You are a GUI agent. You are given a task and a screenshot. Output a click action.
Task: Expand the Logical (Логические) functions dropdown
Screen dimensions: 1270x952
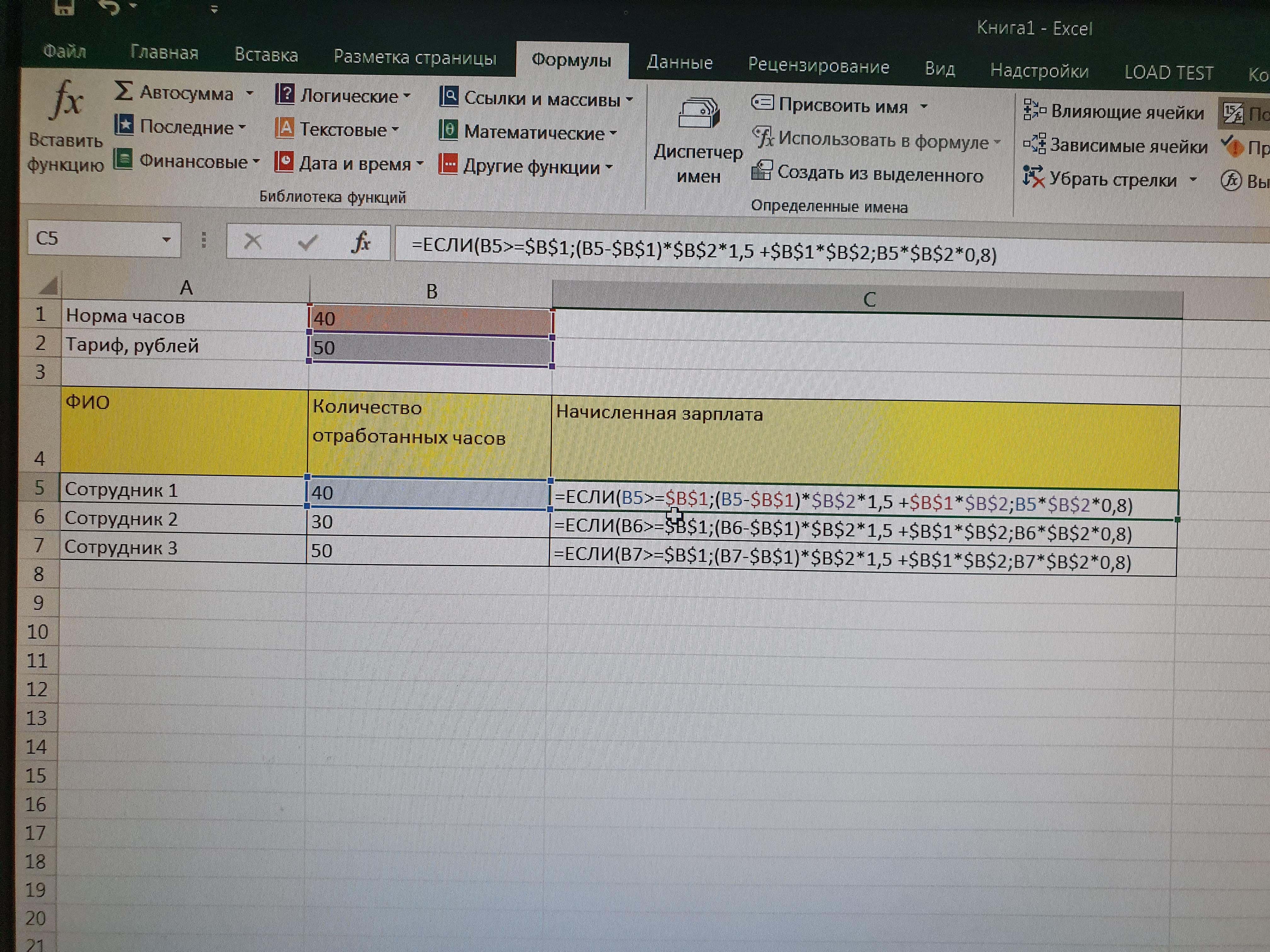(407, 96)
